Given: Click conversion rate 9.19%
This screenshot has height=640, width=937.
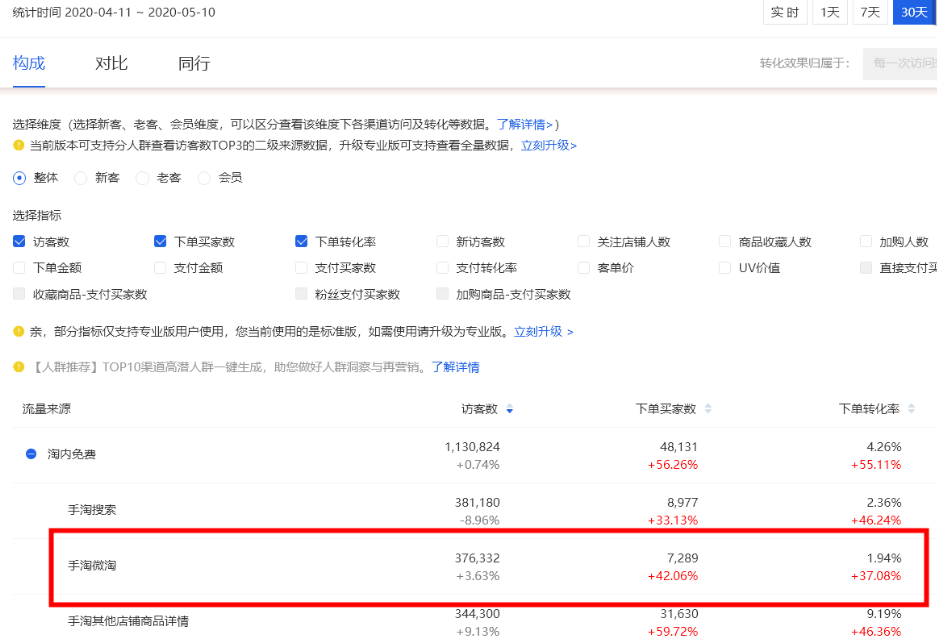Looking at the screenshot, I should pyautogui.click(x=884, y=614).
